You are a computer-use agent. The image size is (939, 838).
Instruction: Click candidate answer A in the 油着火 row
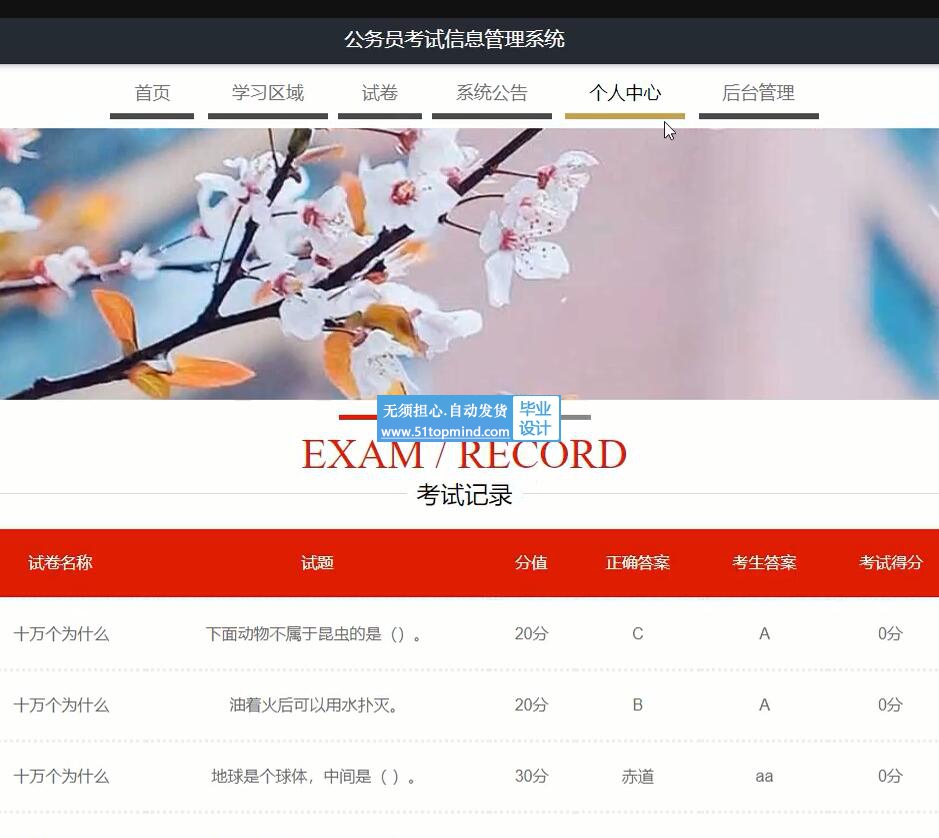pyautogui.click(x=764, y=705)
